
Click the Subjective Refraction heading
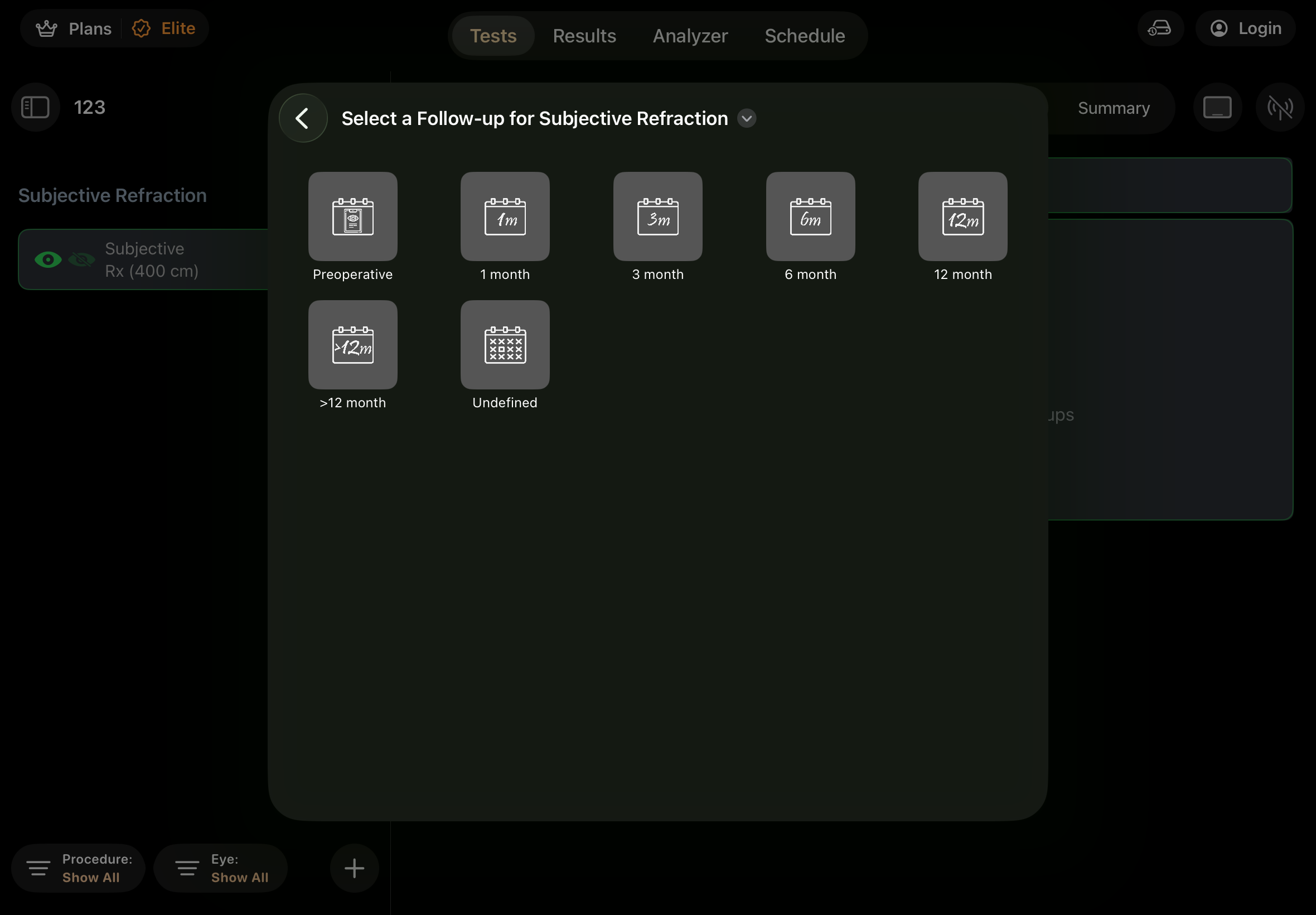coord(112,195)
